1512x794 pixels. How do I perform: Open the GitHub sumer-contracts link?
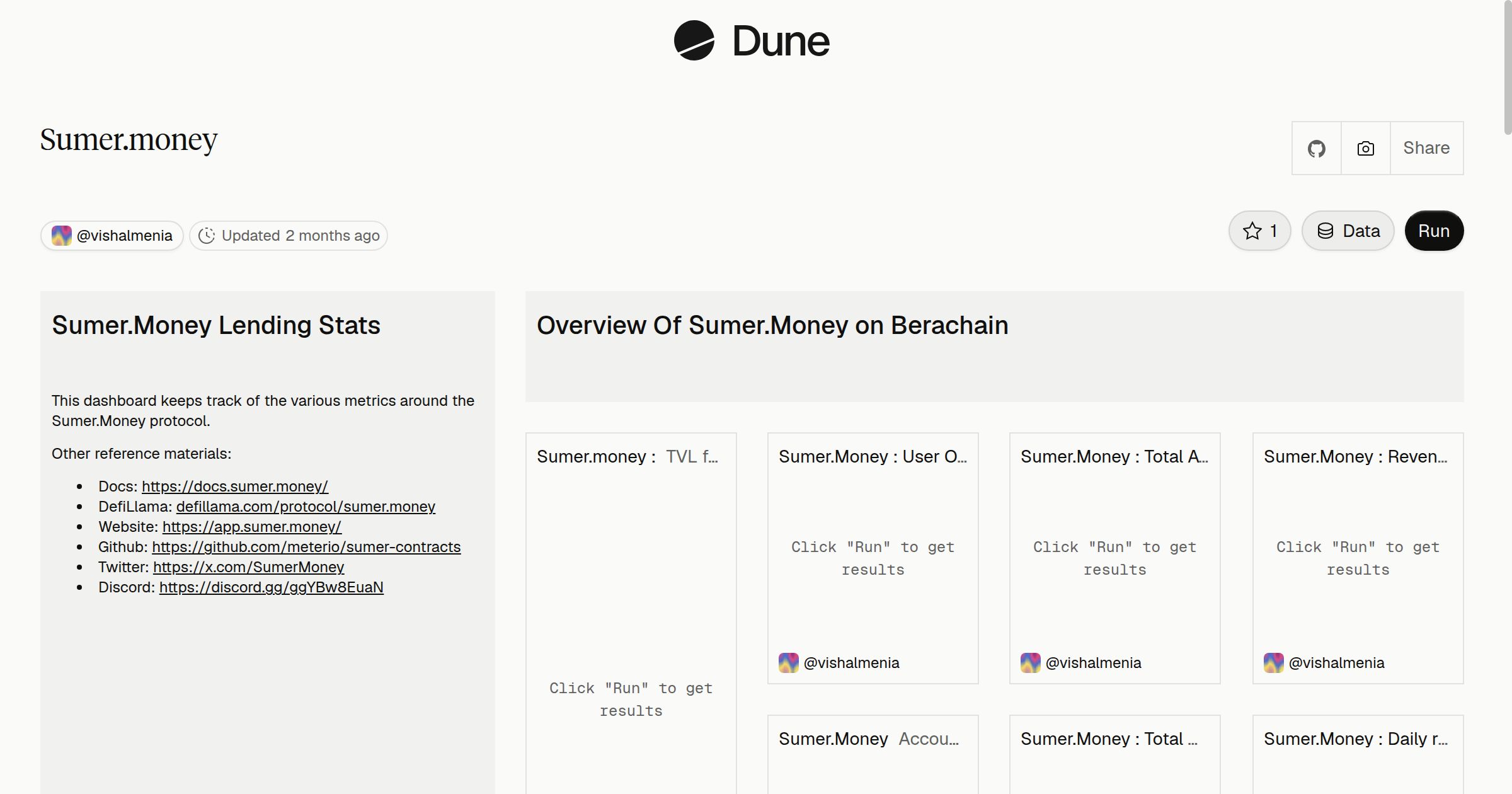(x=306, y=547)
